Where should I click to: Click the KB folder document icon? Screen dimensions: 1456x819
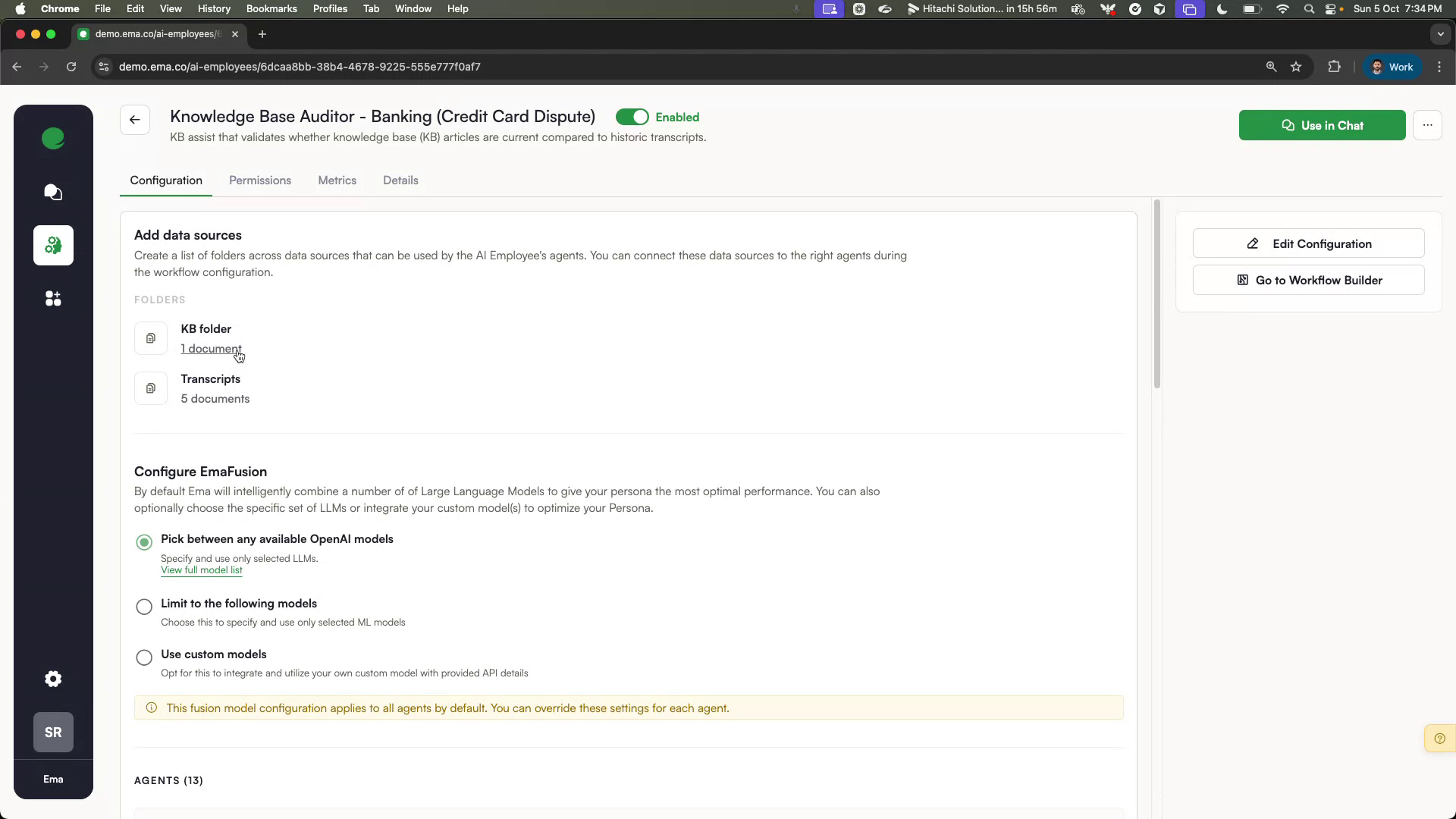click(150, 338)
